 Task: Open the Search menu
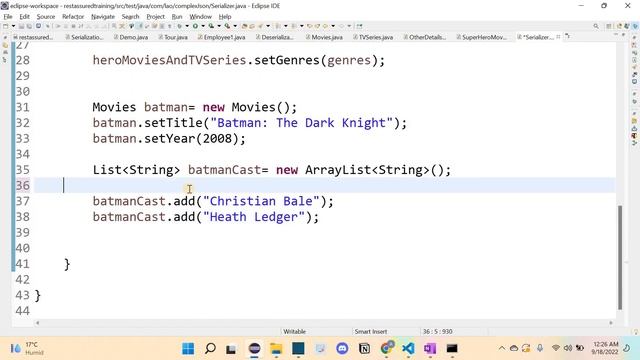tap(130, 17)
